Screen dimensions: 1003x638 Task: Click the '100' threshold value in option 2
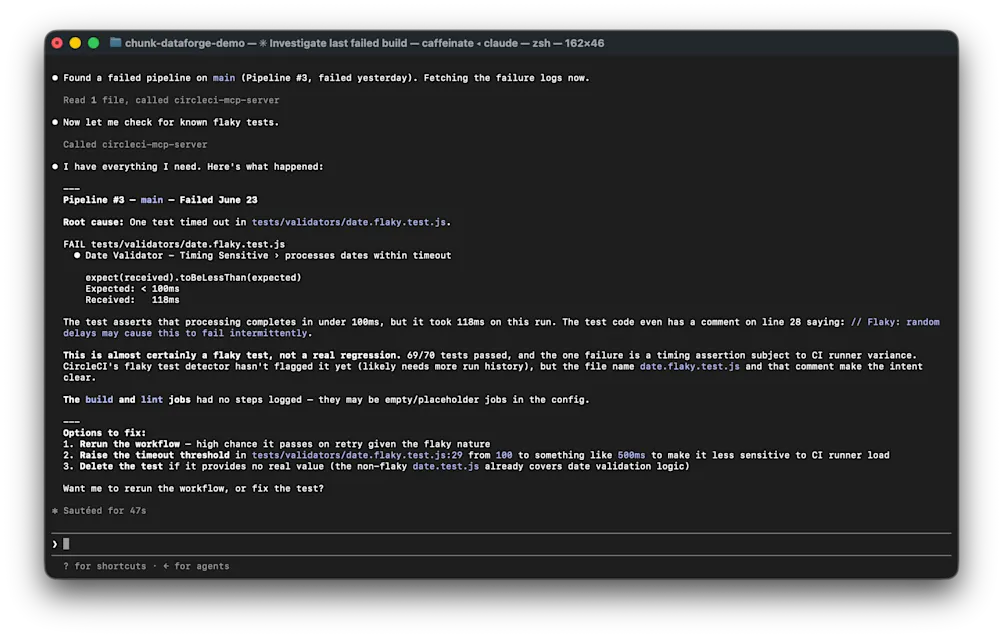coord(504,455)
